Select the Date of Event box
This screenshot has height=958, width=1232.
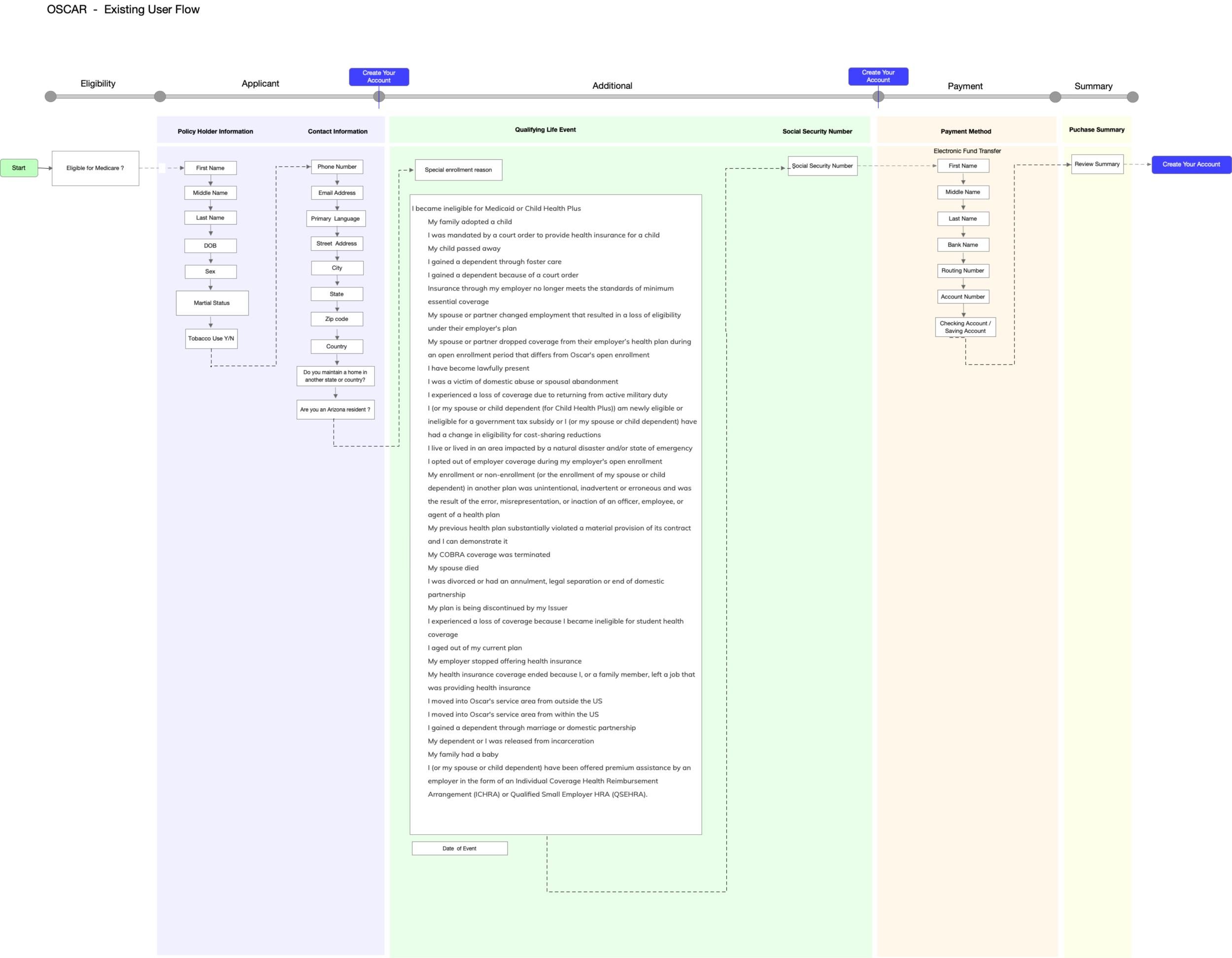coord(460,849)
